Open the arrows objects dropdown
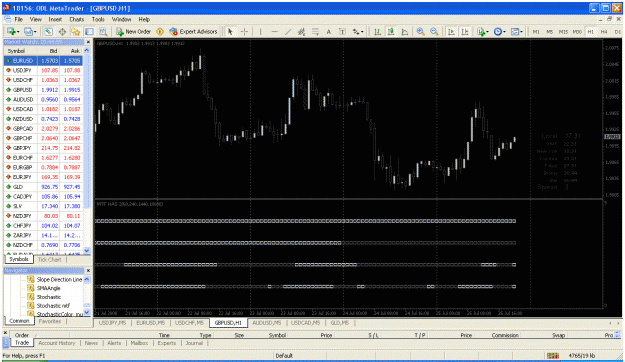The height and width of the screenshot is (362, 625). point(358,31)
